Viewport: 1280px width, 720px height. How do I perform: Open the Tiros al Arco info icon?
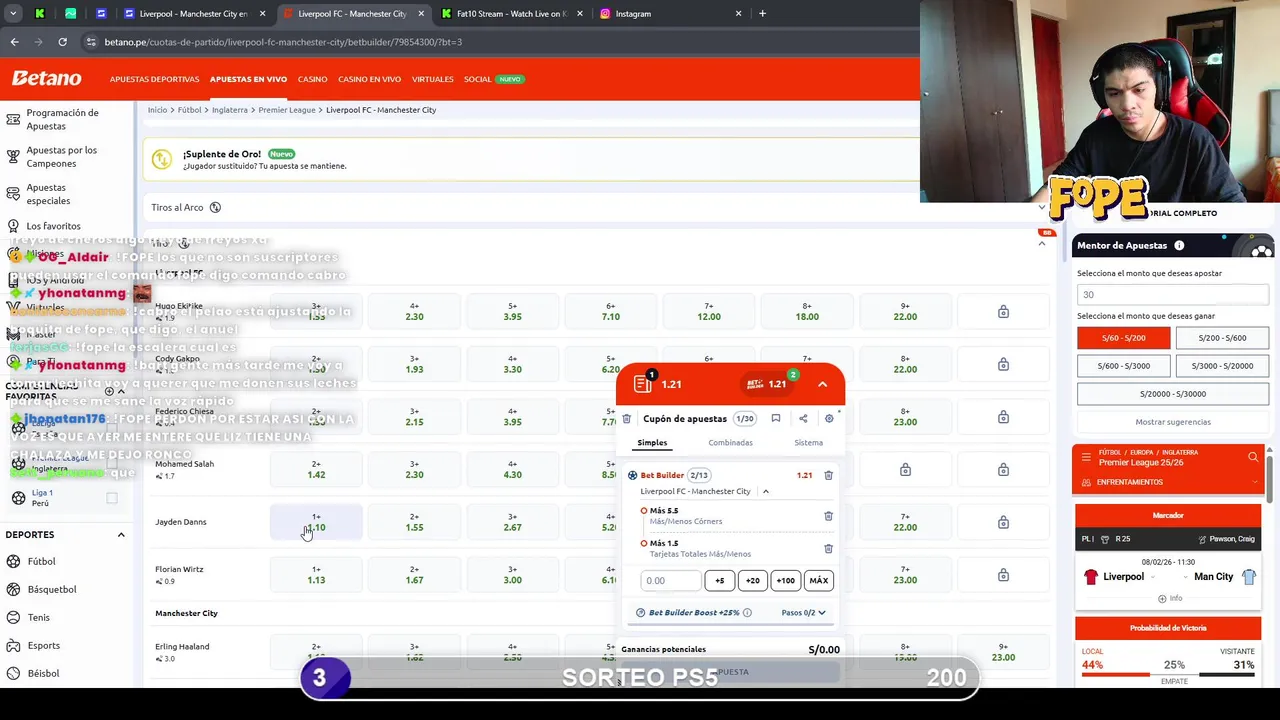pos(215,208)
